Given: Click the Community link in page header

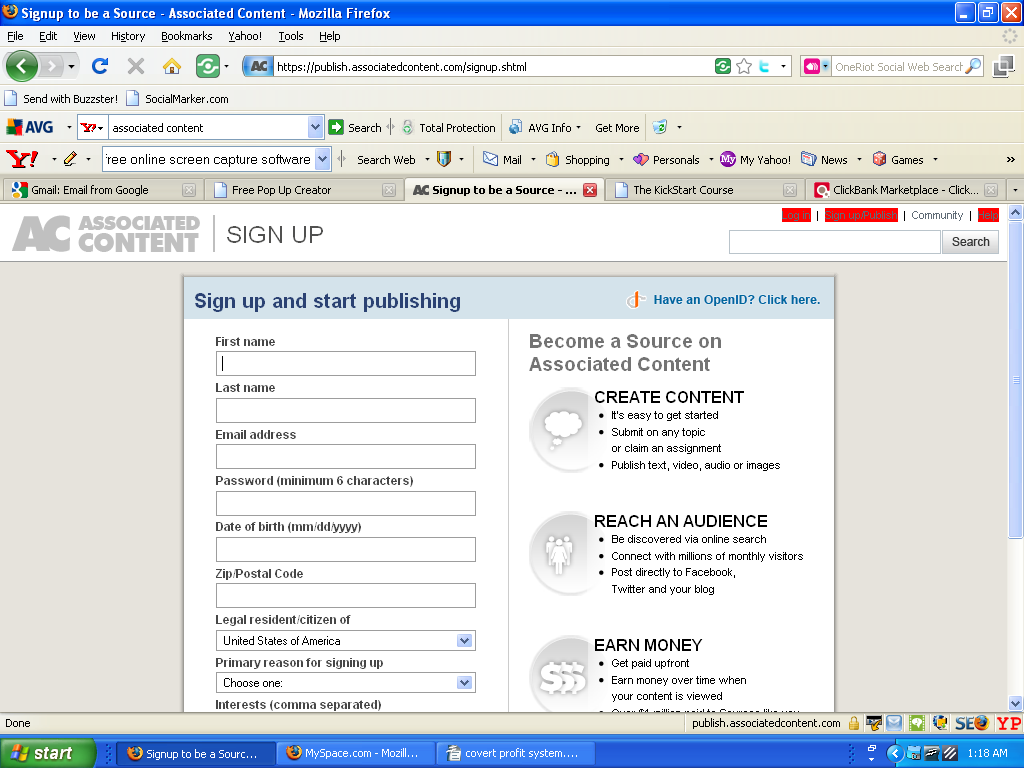Looking at the screenshot, I should pos(937,215).
